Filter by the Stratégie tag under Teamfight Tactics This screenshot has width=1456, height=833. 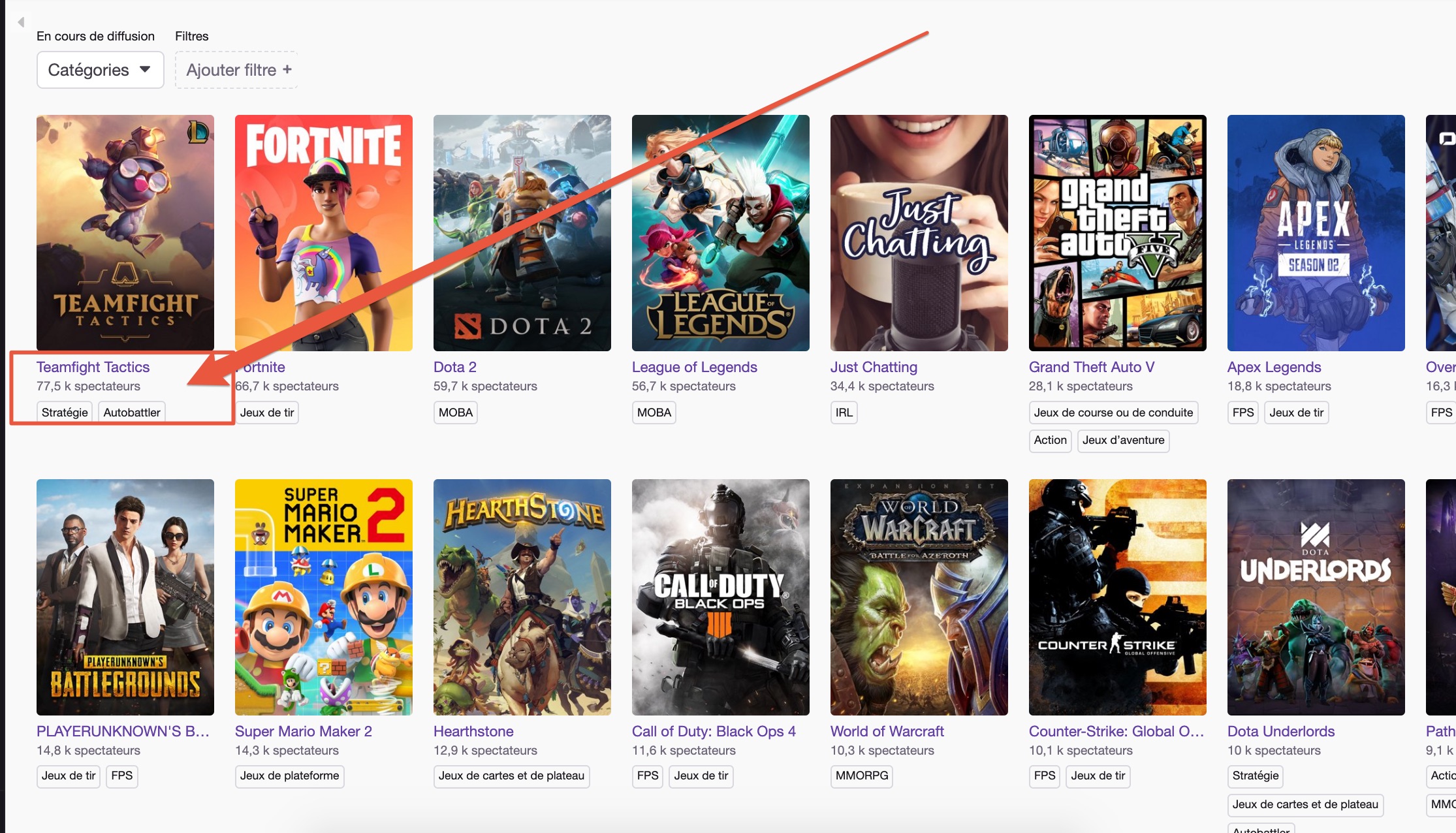(x=65, y=413)
